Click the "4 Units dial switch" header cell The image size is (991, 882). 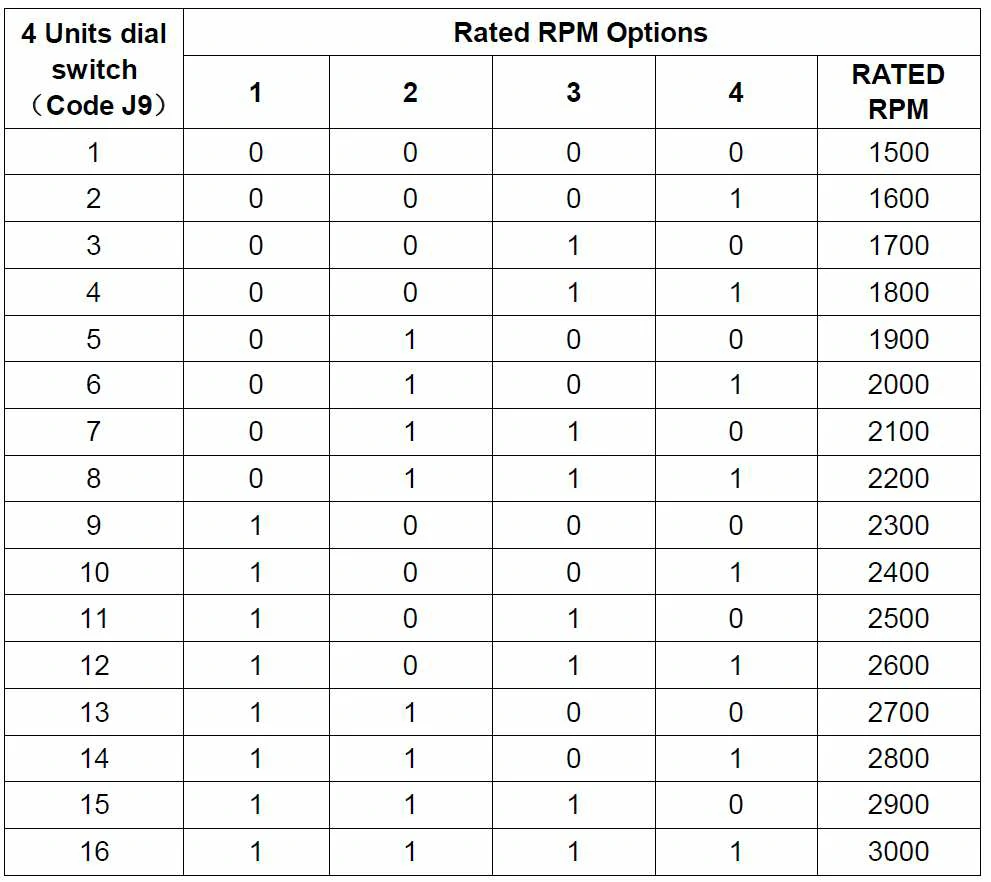pyautogui.click(x=93, y=69)
